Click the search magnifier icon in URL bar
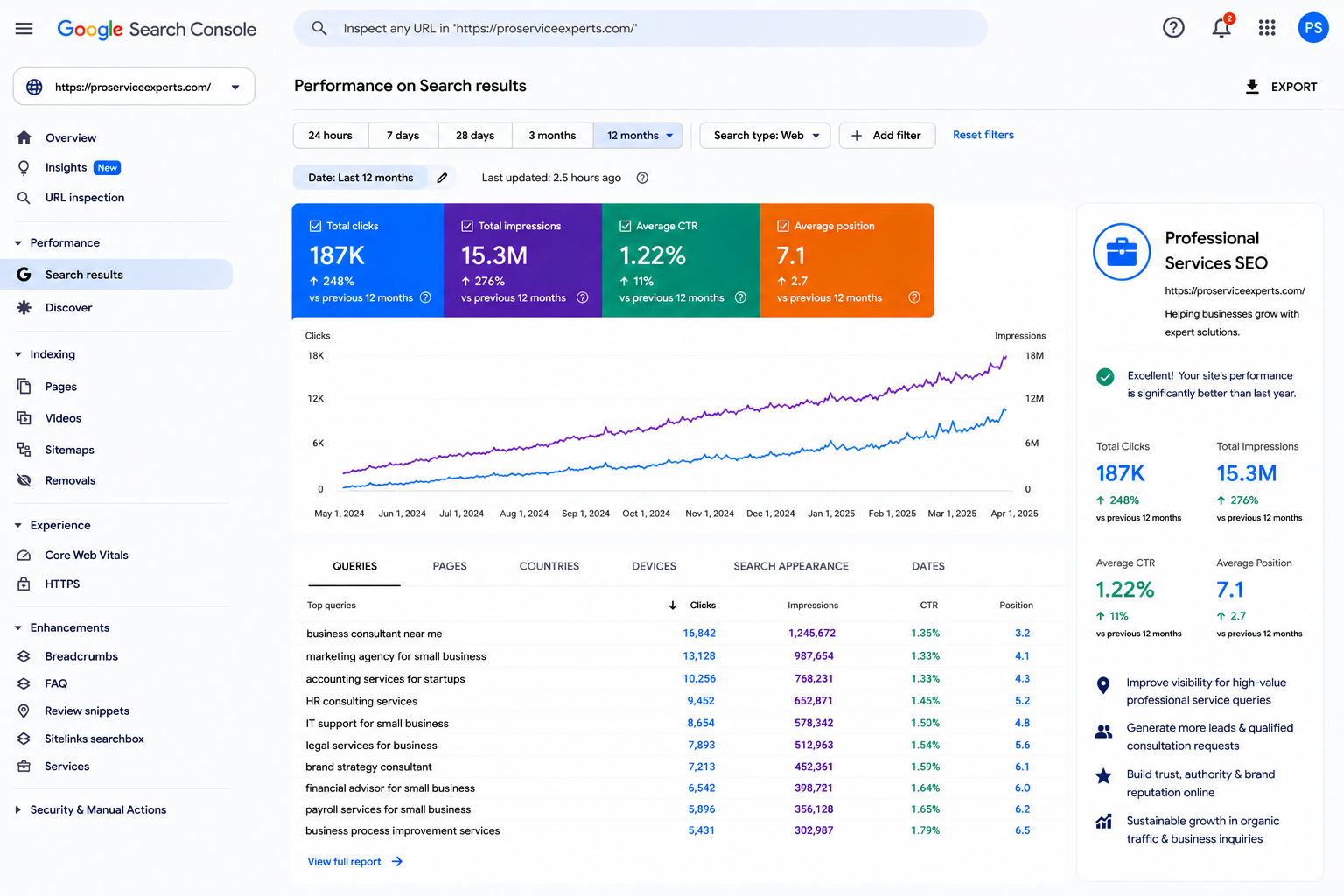 click(319, 29)
